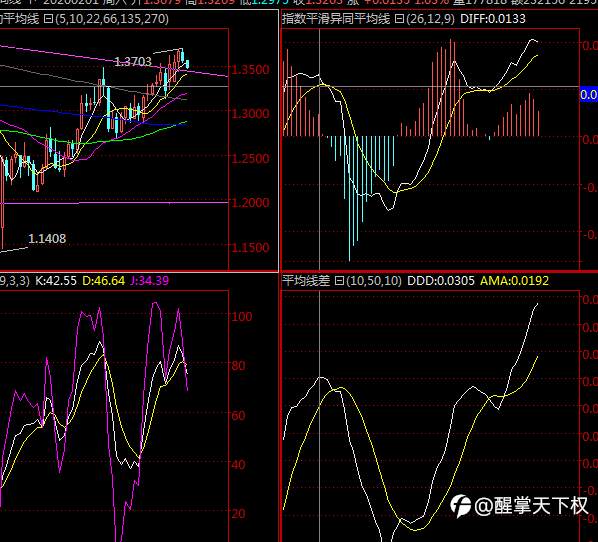Select the 40 level on KDJ axis
This screenshot has height=542, width=598.
coord(238,465)
